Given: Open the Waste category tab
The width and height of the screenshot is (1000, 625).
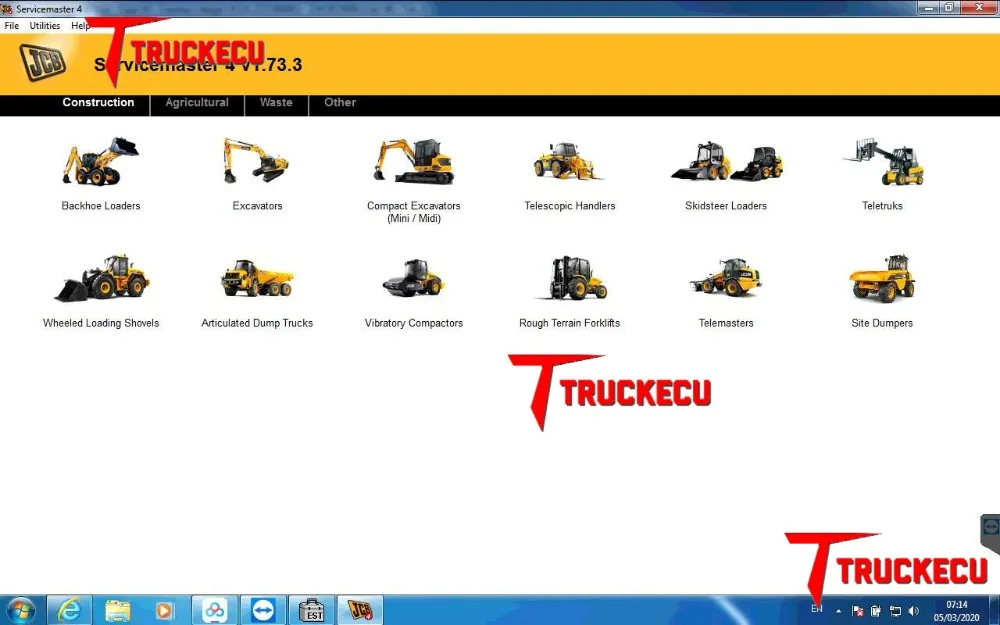Looking at the screenshot, I should [276, 103].
